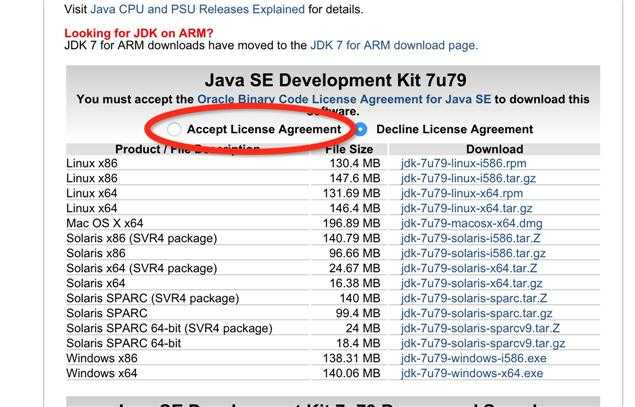Click the 140.06 MB file size
635x407 pixels.
click(352, 373)
